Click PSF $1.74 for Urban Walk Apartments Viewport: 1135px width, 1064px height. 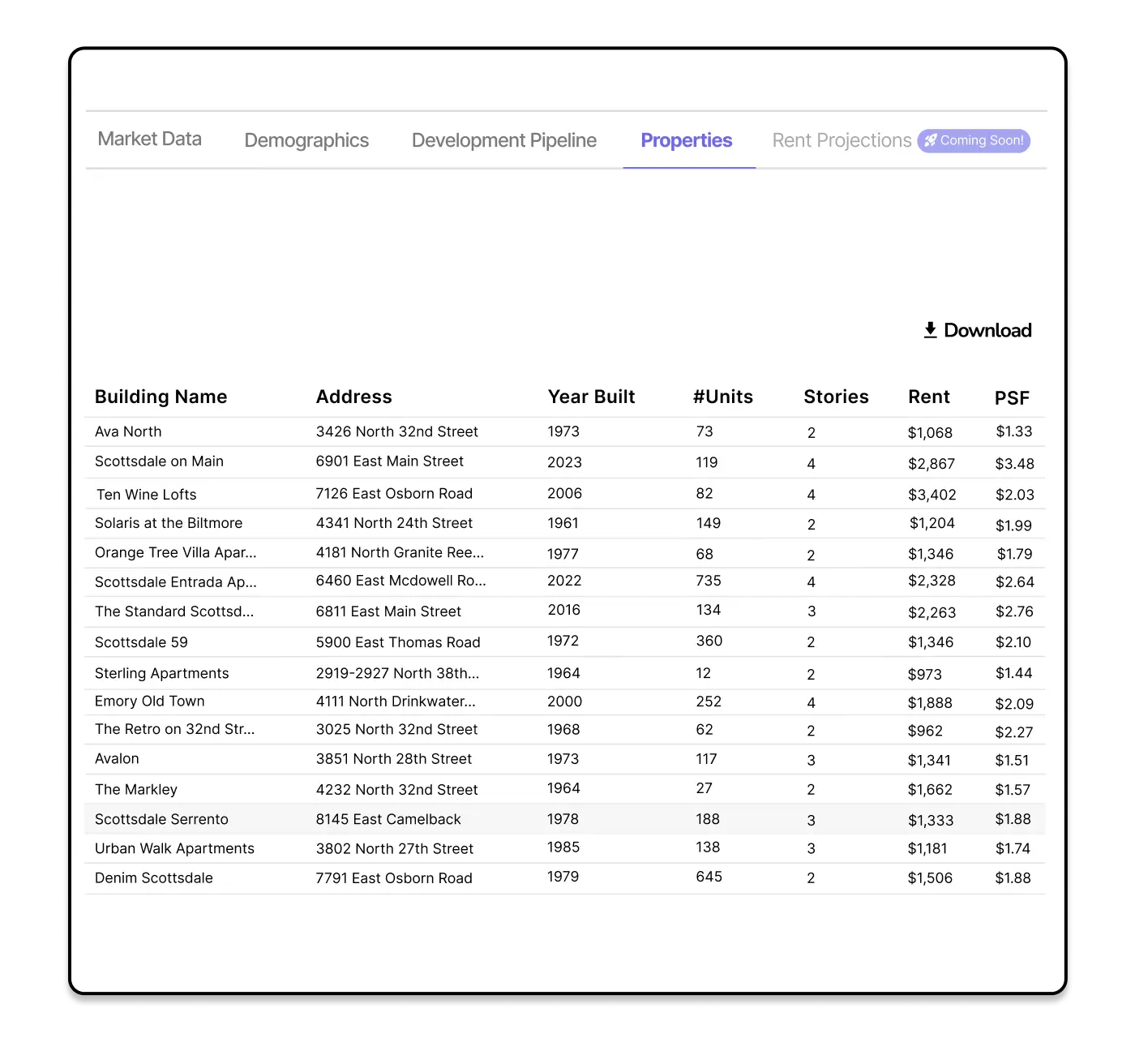pos(1013,848)
